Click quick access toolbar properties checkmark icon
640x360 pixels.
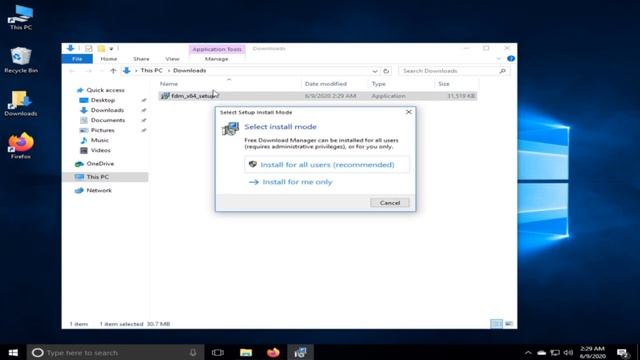pyautogui.click(x=89, y=49)
